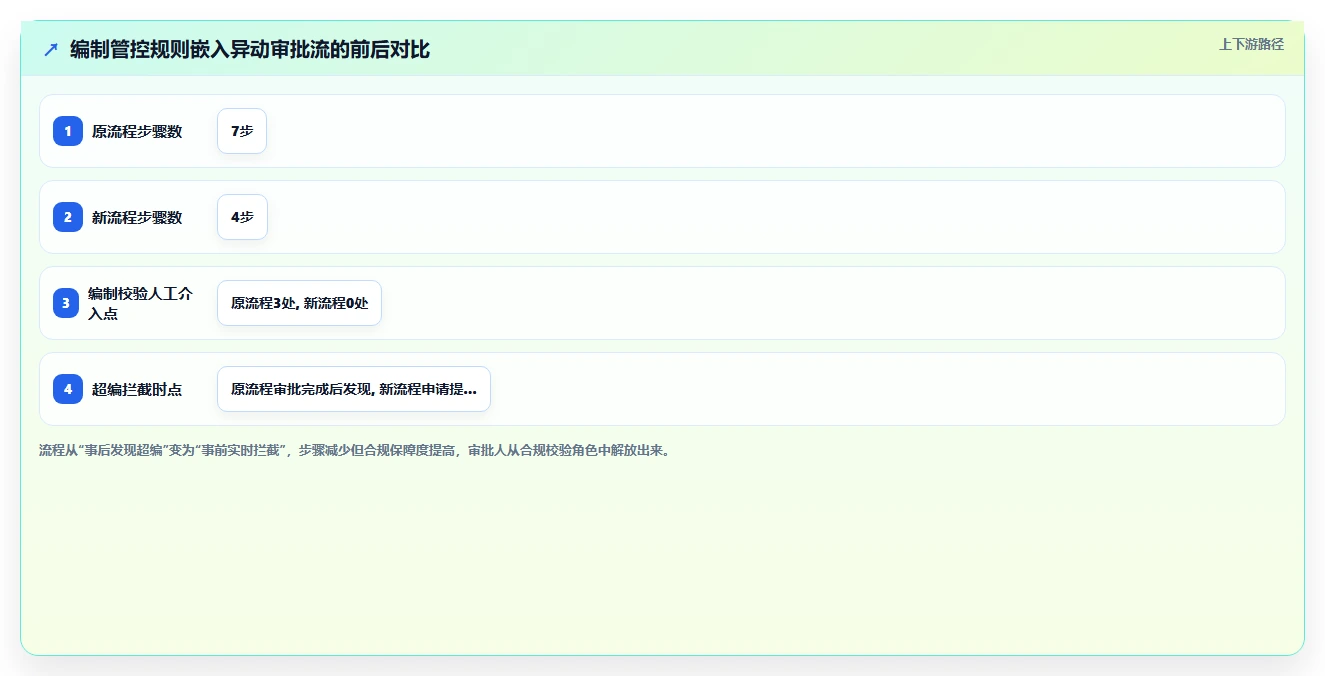The image size is (1325, 676).
Task: Click the 上下游路径 label in header
Action: point(1251,44)
